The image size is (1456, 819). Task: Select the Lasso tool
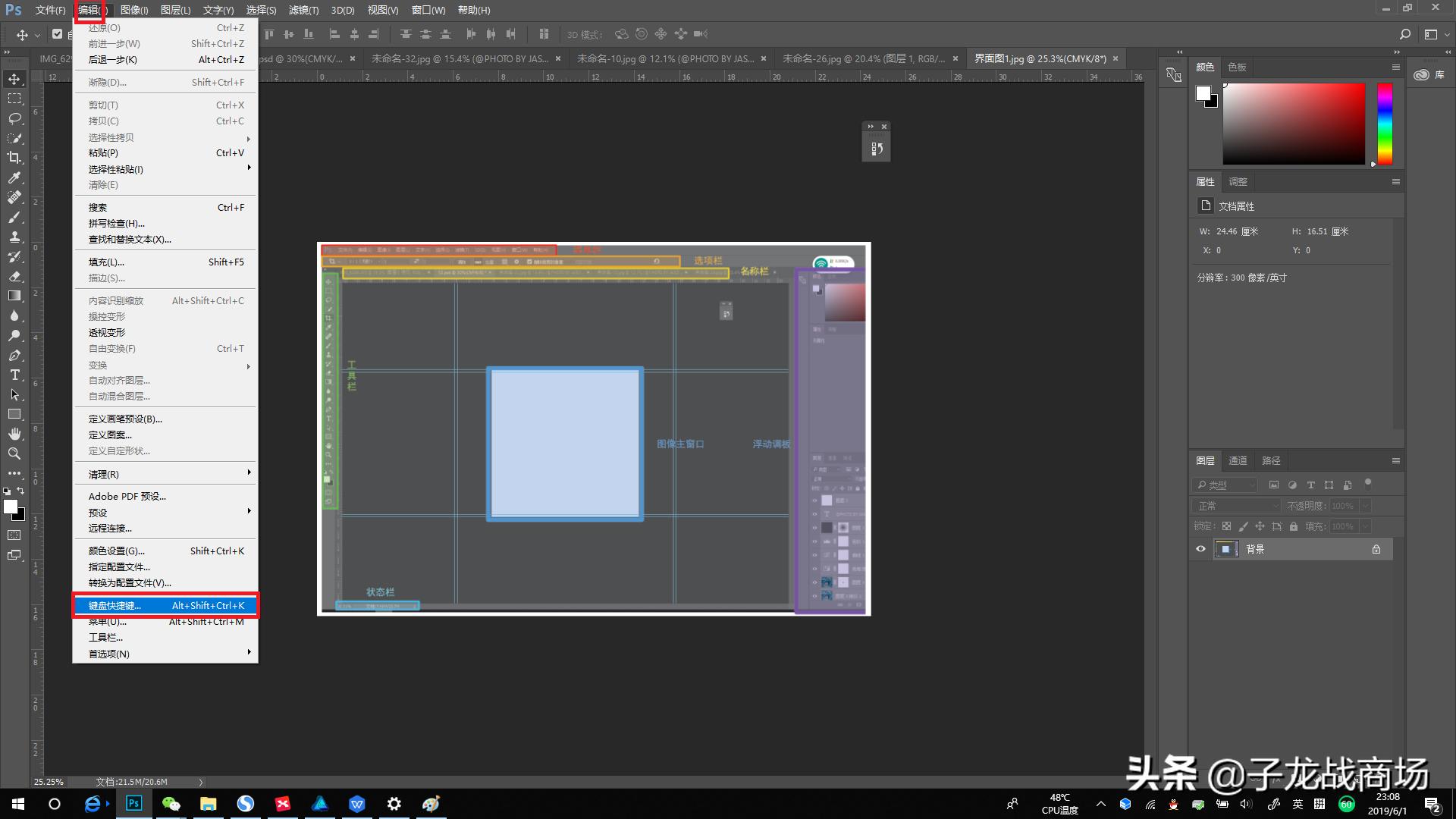click(x=14, y=118)
